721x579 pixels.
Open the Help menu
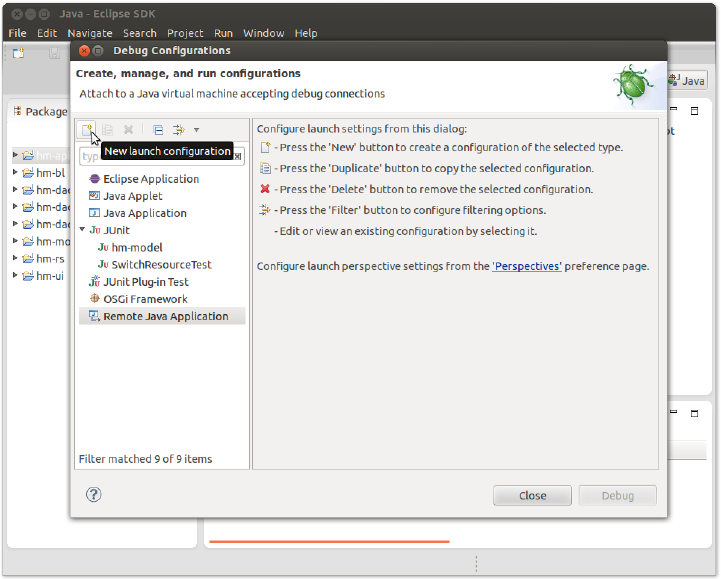[x=306, y=33]
